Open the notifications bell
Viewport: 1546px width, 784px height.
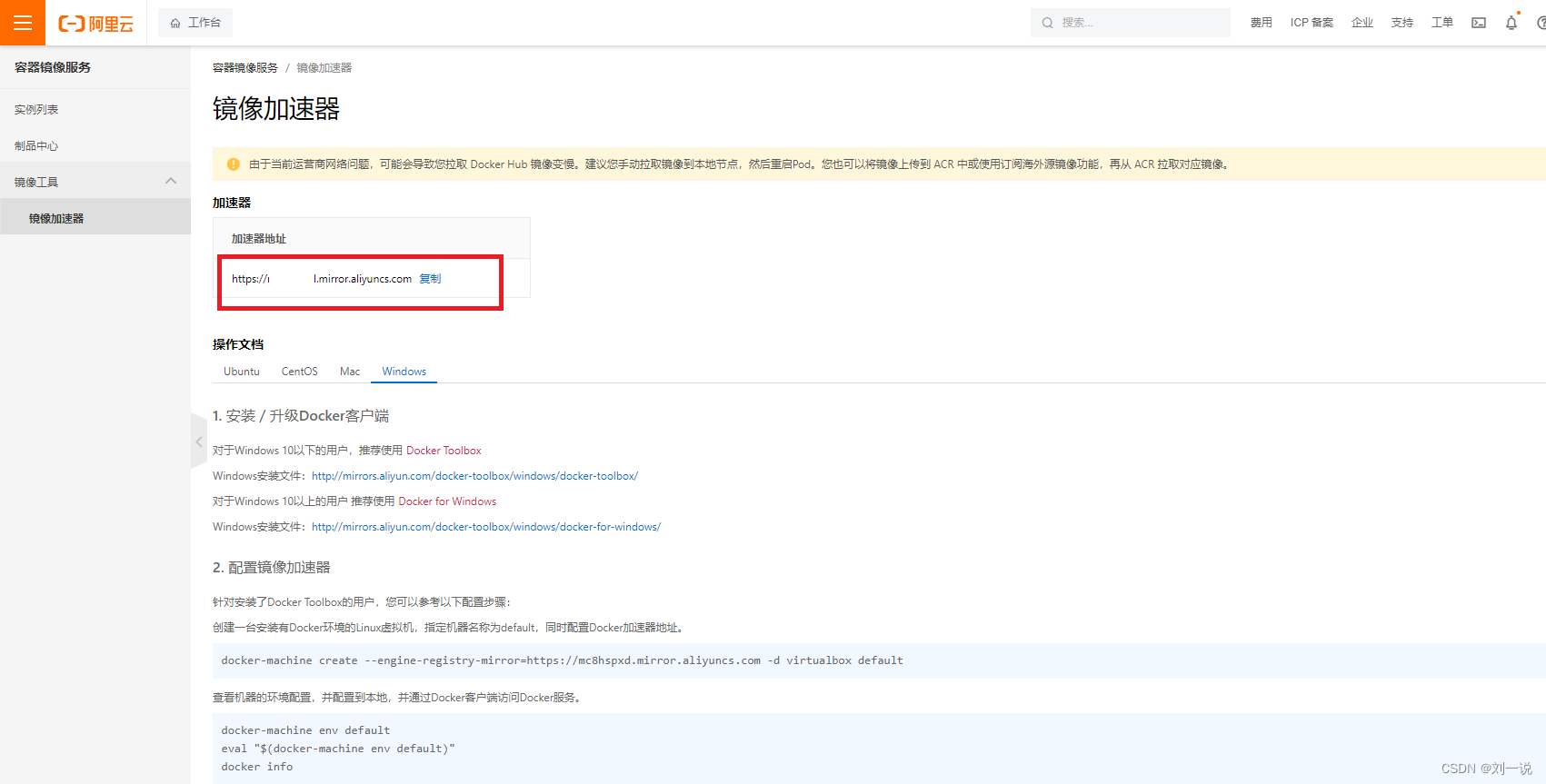pyautogui.click(x=1511, y=23)
